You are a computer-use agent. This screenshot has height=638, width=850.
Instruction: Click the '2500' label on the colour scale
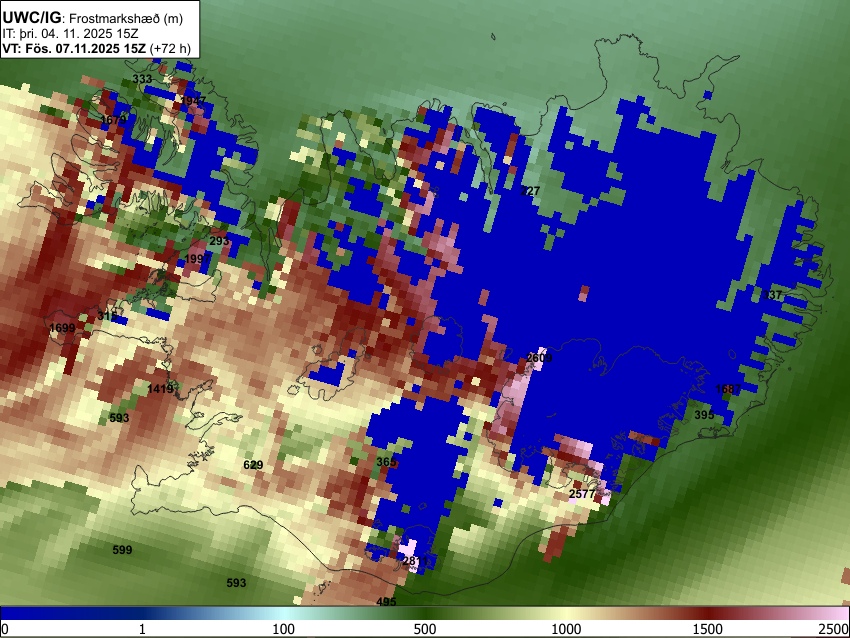click(x=835, y=629)
